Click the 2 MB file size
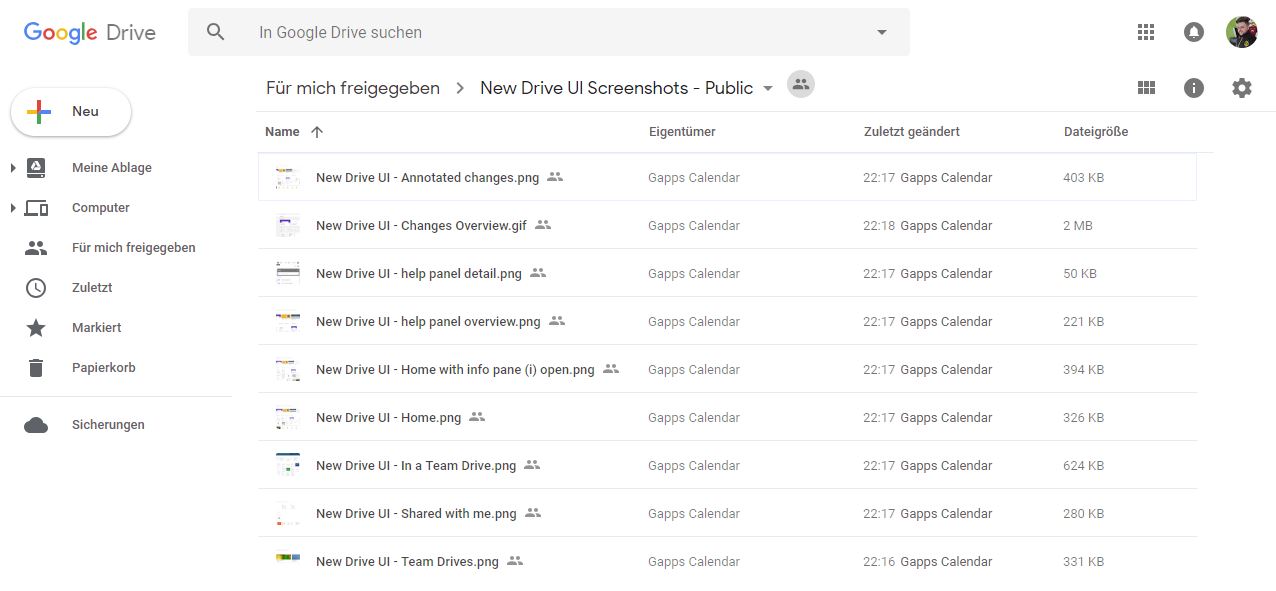This screenshot has width=1276, height=591. [x=1078, y=225]
